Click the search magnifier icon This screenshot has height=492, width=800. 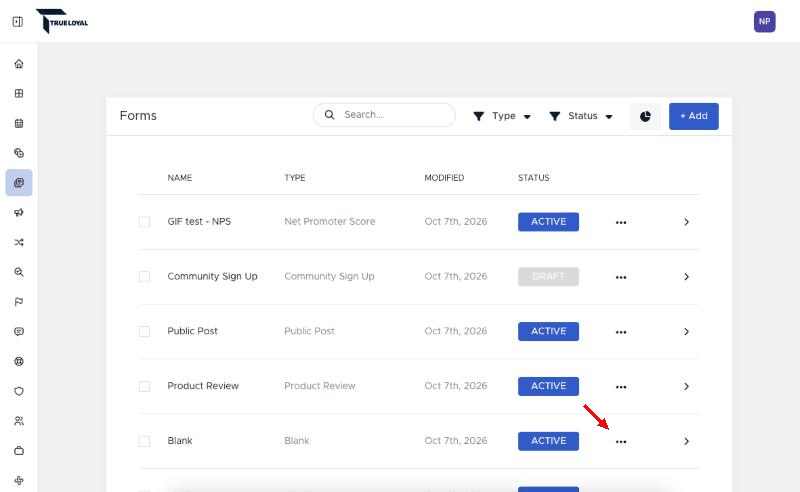(x=330, y=115)
